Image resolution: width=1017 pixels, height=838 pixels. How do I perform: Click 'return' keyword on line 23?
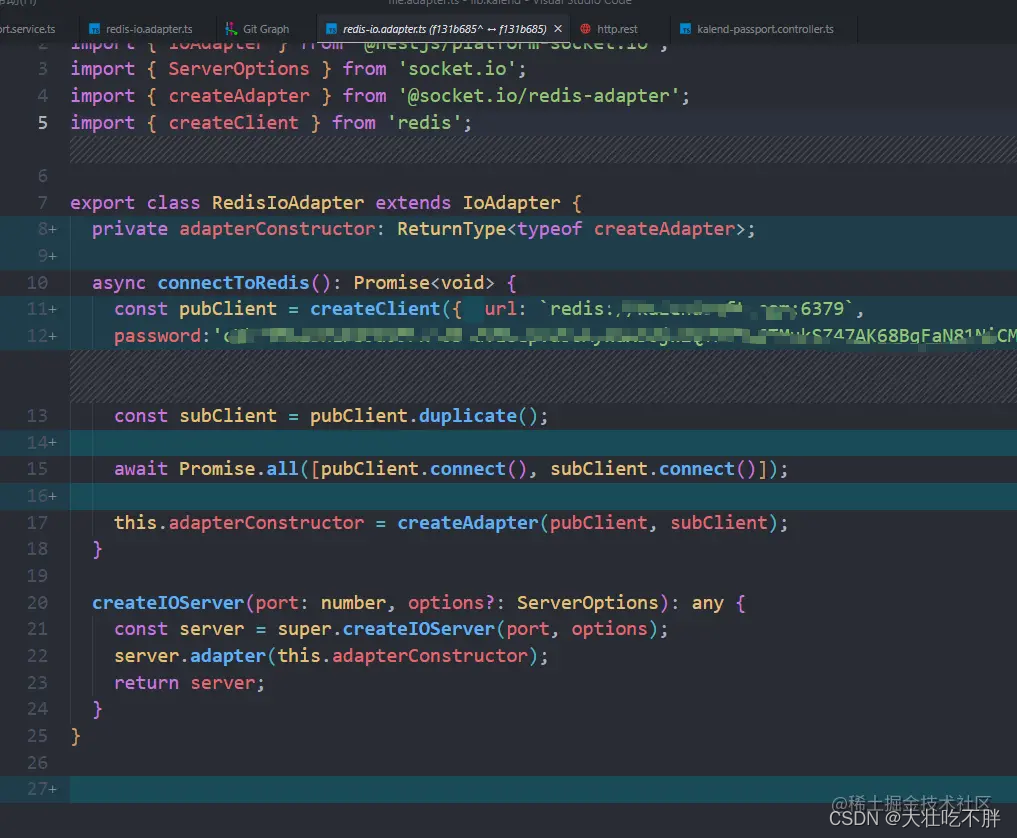tap(147, 683)
